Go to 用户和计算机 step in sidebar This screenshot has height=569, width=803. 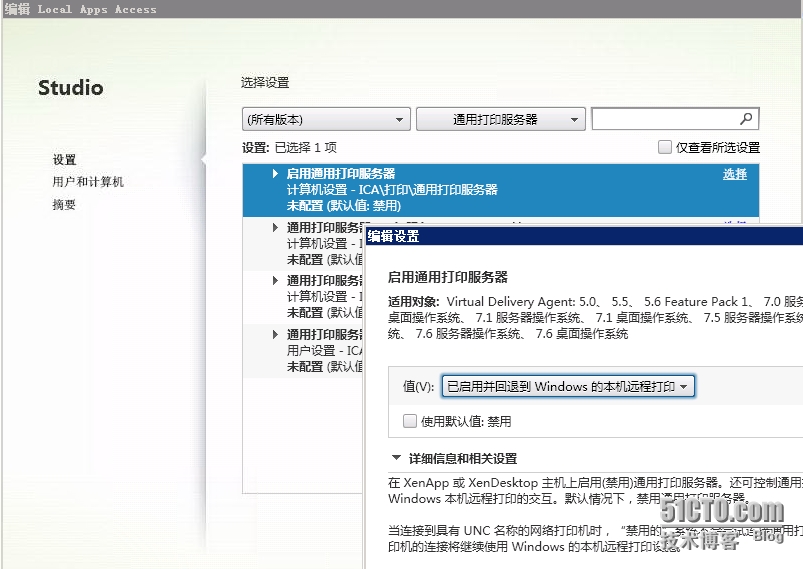pos(88,182)
